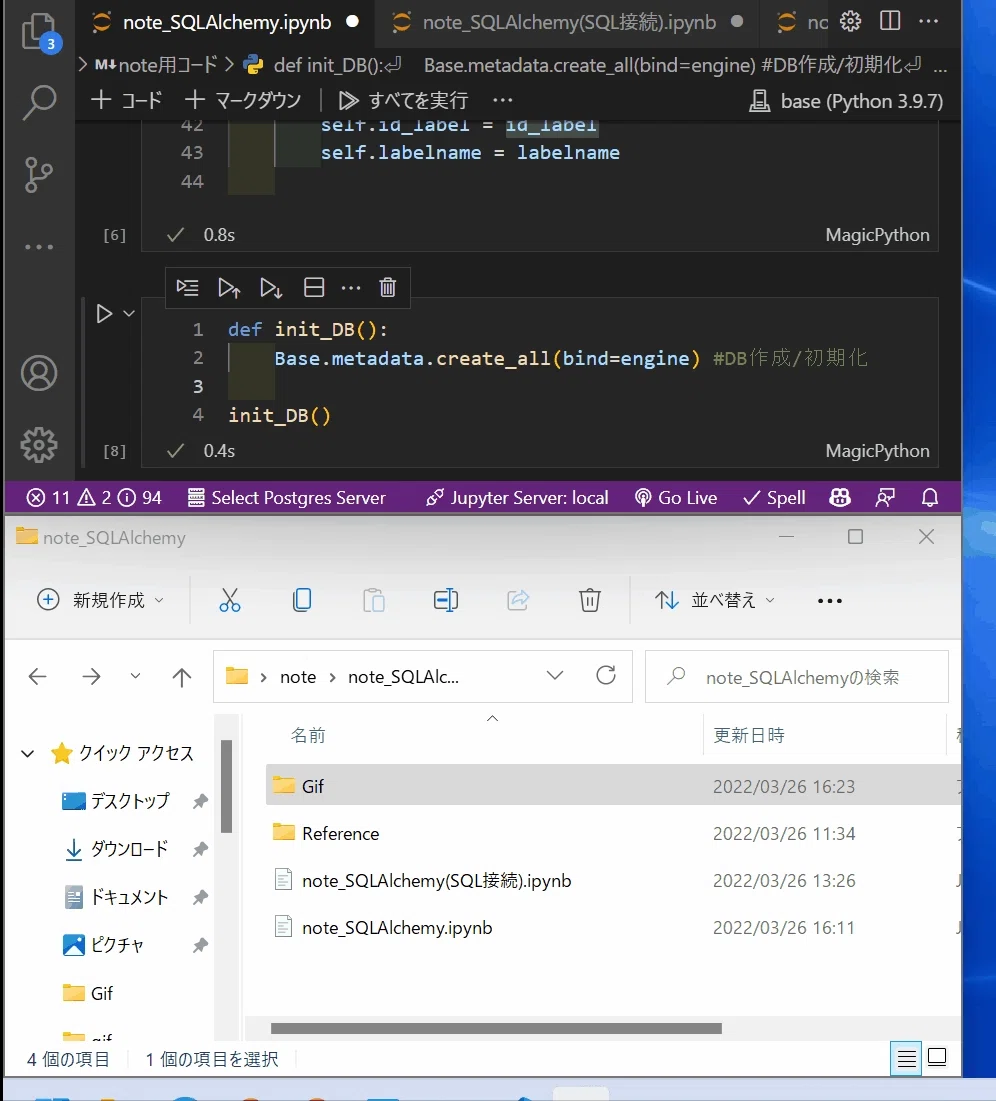Switch to note_SQLAlchemy(SQL接続).ipynb tab

coord(568,22)
